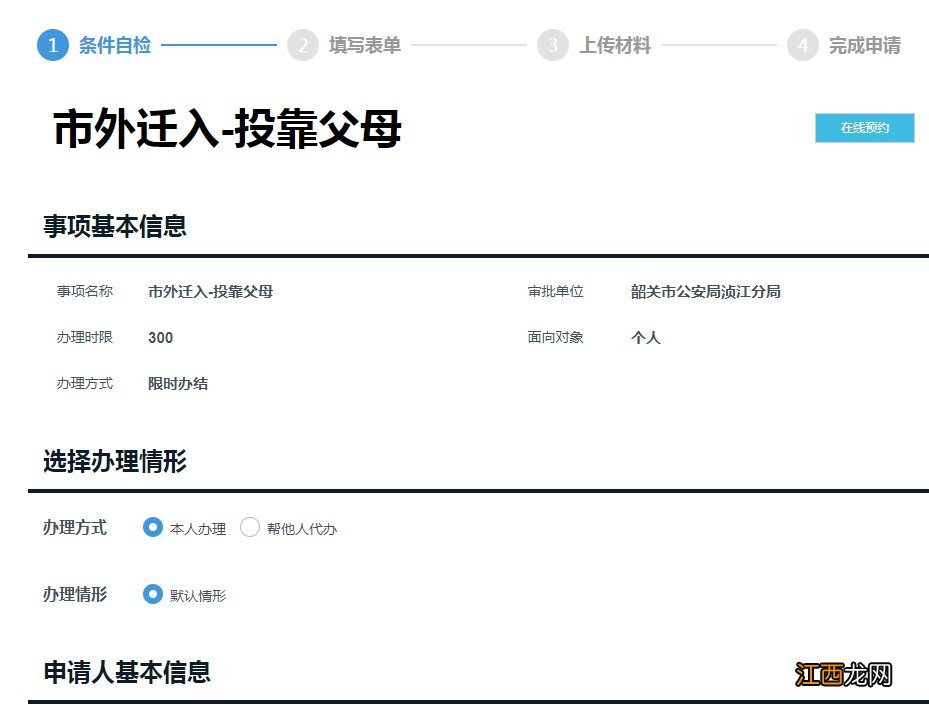Click the step 3 '上传材料' circle icon
929x705 pixels.
pyautogui.click(x=553, y=44)
